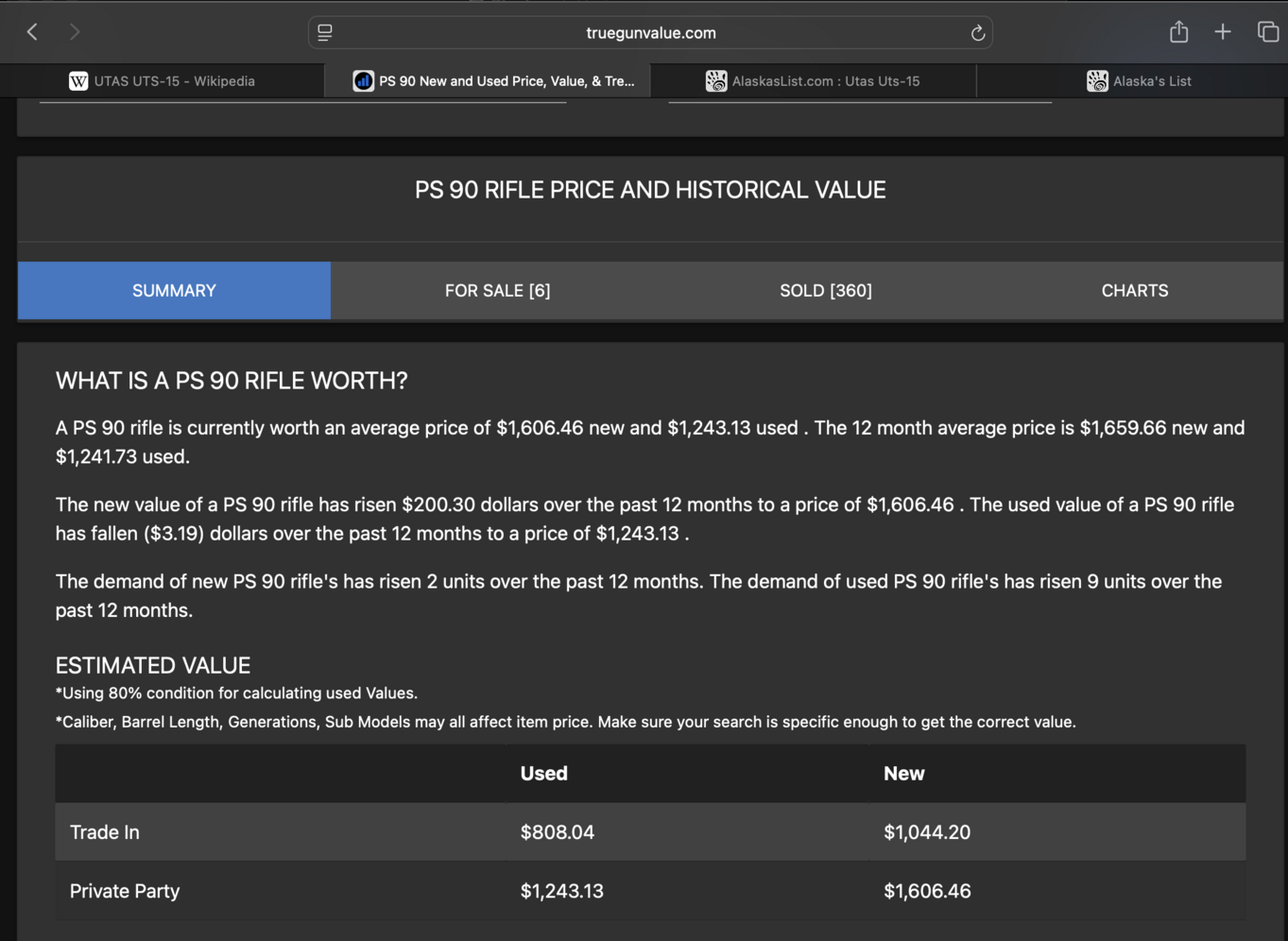Show the tab overview icon

(1267, 32)
